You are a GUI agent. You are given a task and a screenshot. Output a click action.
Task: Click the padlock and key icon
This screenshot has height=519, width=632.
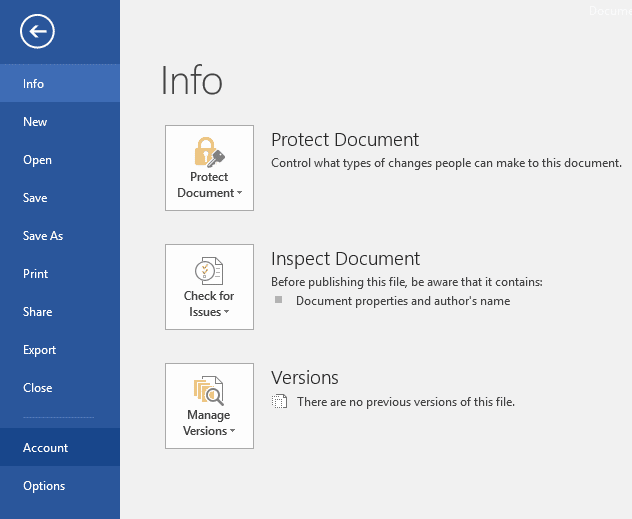pos(209,152)
